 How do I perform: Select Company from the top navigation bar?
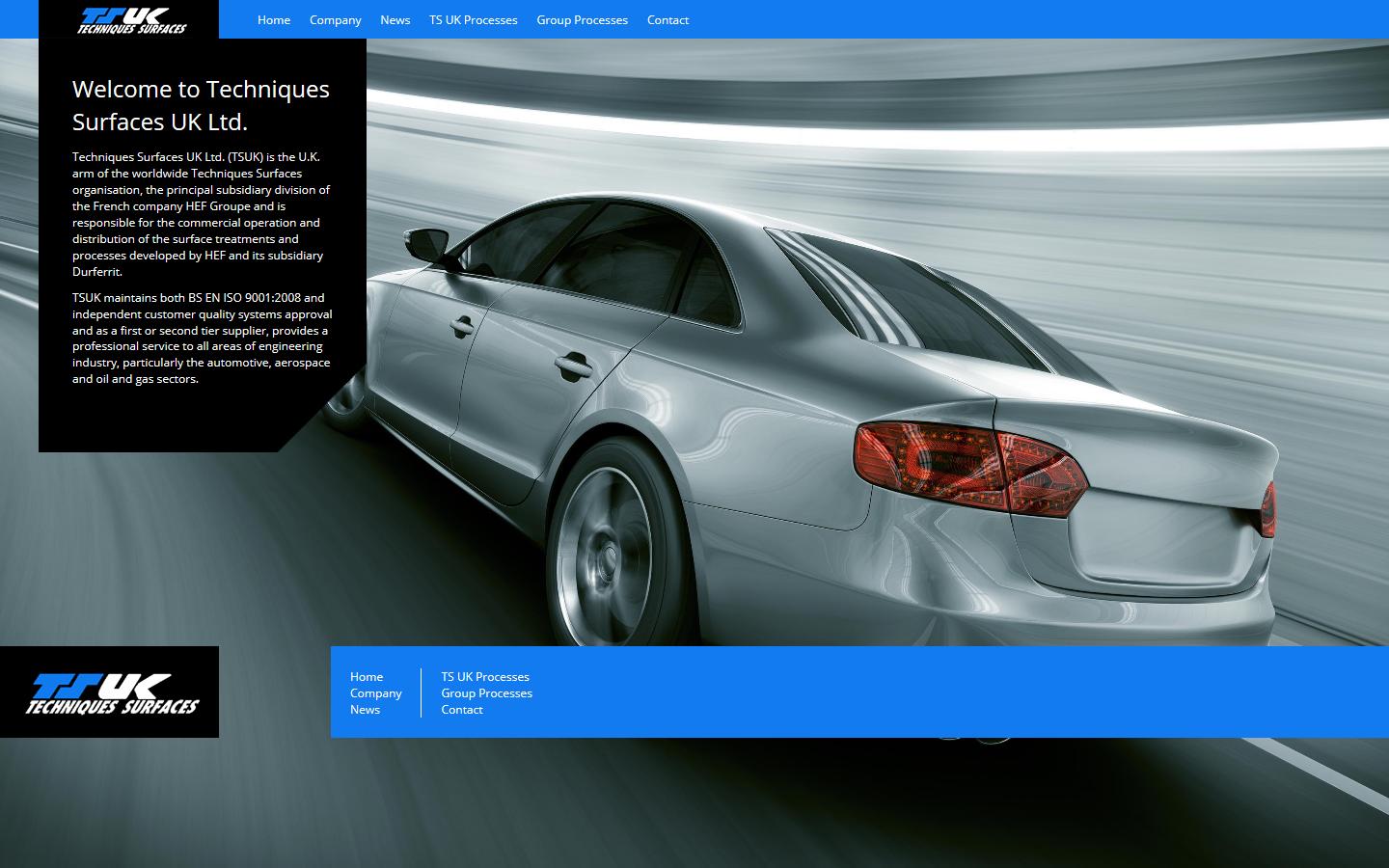point(335,19)
